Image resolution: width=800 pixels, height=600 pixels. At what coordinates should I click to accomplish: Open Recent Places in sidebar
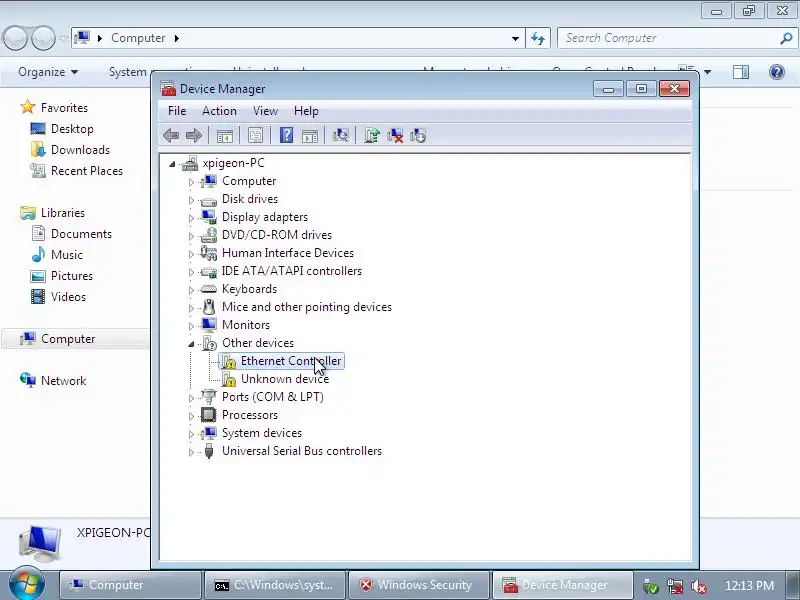87,171
